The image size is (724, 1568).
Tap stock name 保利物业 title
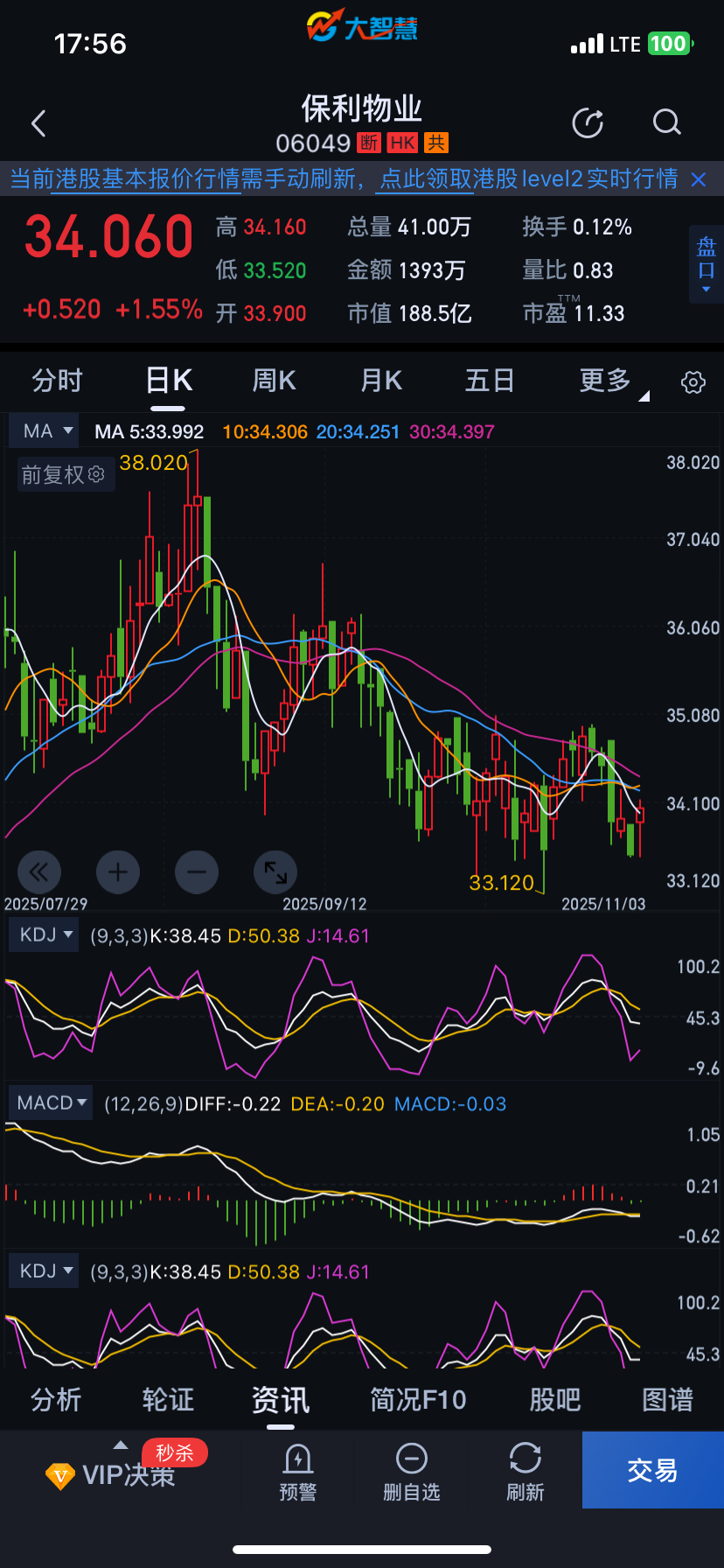coord(362,108)
